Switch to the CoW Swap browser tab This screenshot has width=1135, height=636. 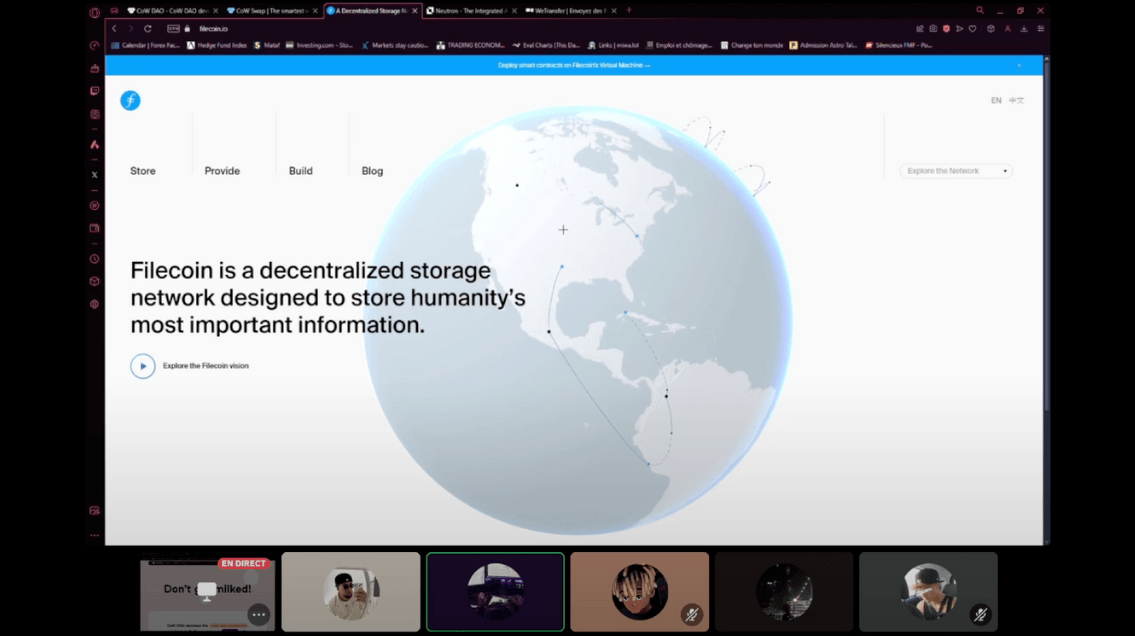pyautogui.click(x=266, y=11)
